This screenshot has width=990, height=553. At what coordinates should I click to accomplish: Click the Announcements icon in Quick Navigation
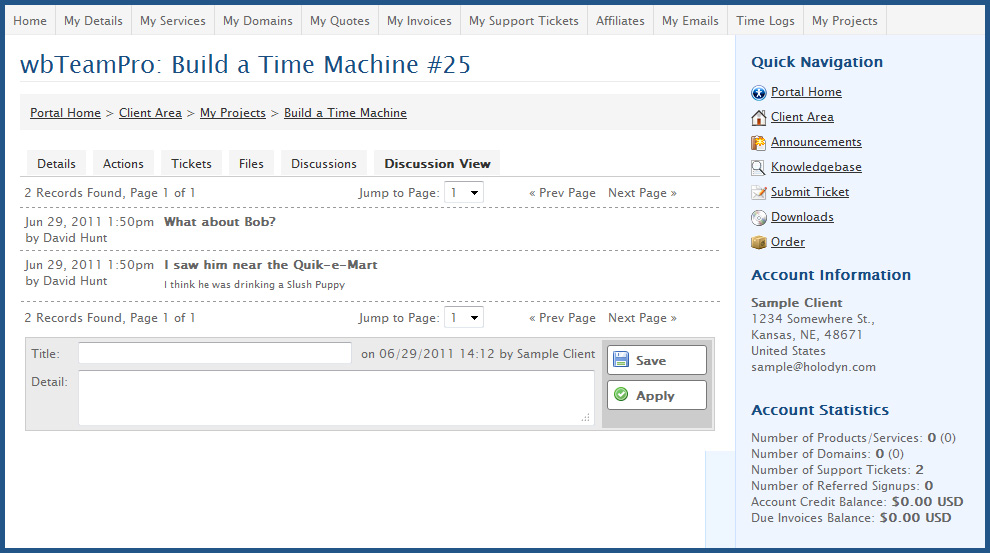pyautogui.click(x=758, y=143)
